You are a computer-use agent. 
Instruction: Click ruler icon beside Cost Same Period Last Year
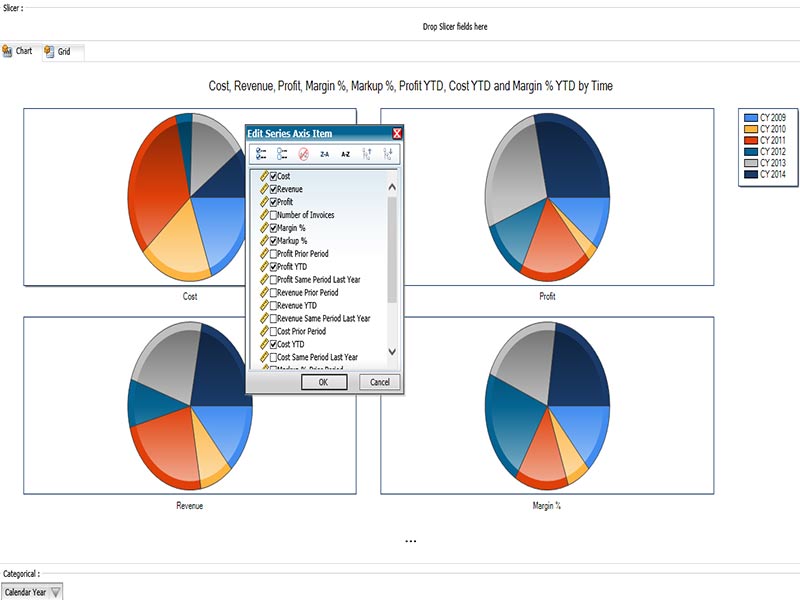click(x=264, y=357)
